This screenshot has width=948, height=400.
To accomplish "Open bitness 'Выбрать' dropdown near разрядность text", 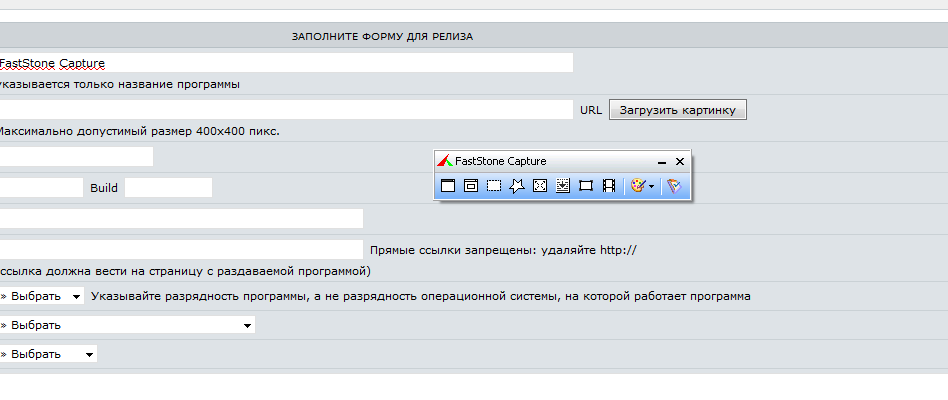I will (40, 297).
